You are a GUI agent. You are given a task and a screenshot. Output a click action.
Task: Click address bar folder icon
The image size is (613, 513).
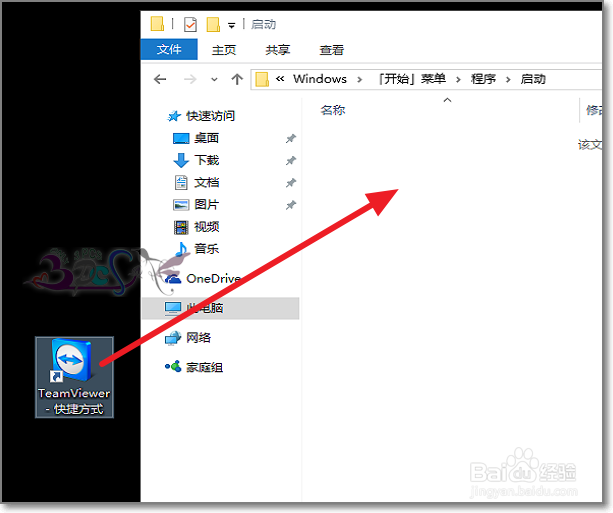(262, 79)
